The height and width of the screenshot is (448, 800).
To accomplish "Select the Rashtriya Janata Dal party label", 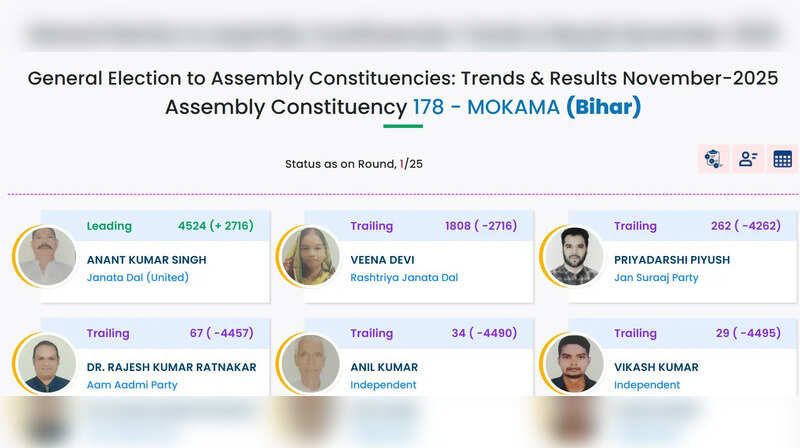I will [x=404, y=278].
